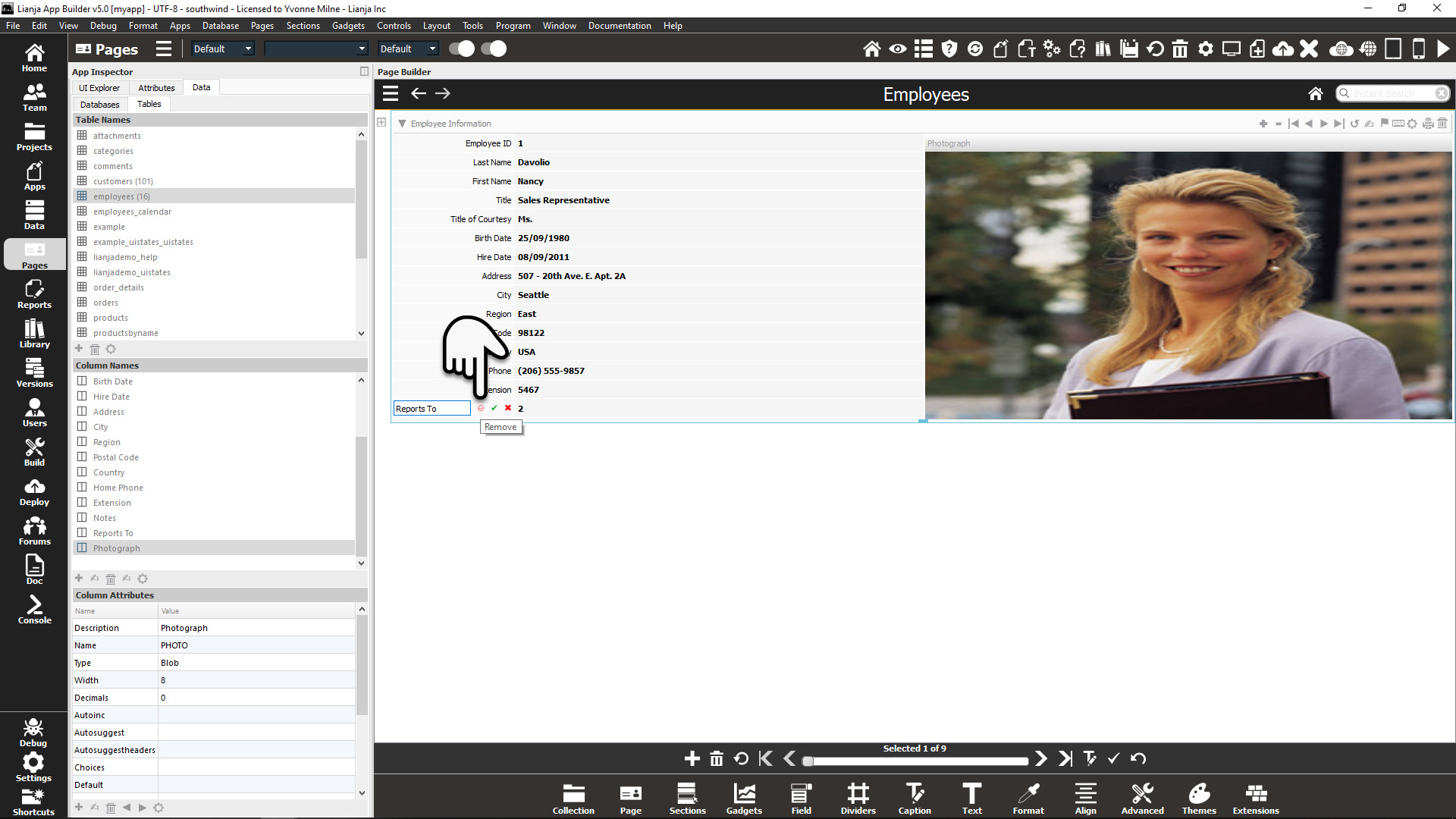This screenshot has width=1456, height=819.
Task: Open the Reports workspace in sidebar
Action: [34, 294]
